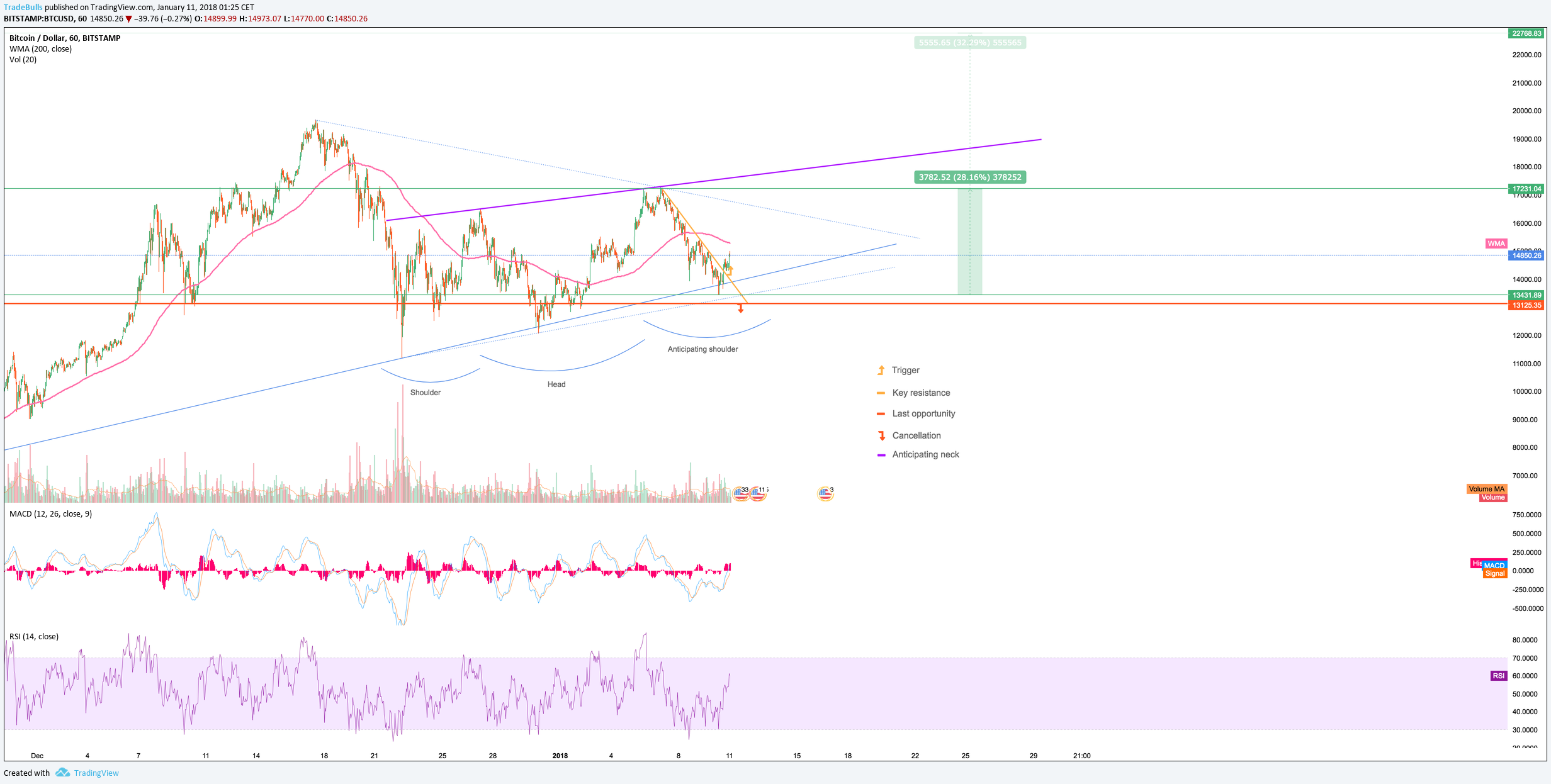Click the 'Shoulder' pattern label
The width and height of the screenshot is (1551, 784).
coord(426,393)
